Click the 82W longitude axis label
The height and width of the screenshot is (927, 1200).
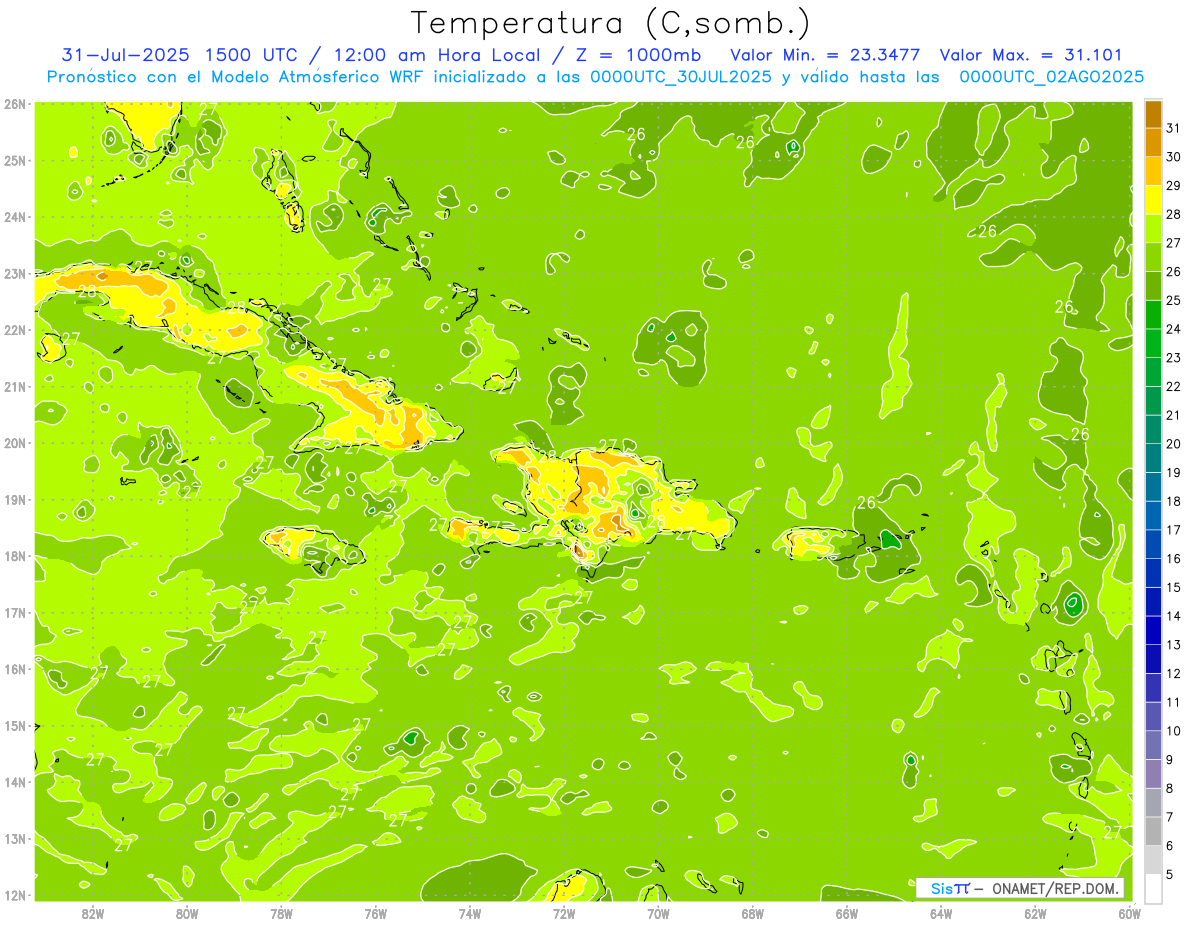coord(93,913)
